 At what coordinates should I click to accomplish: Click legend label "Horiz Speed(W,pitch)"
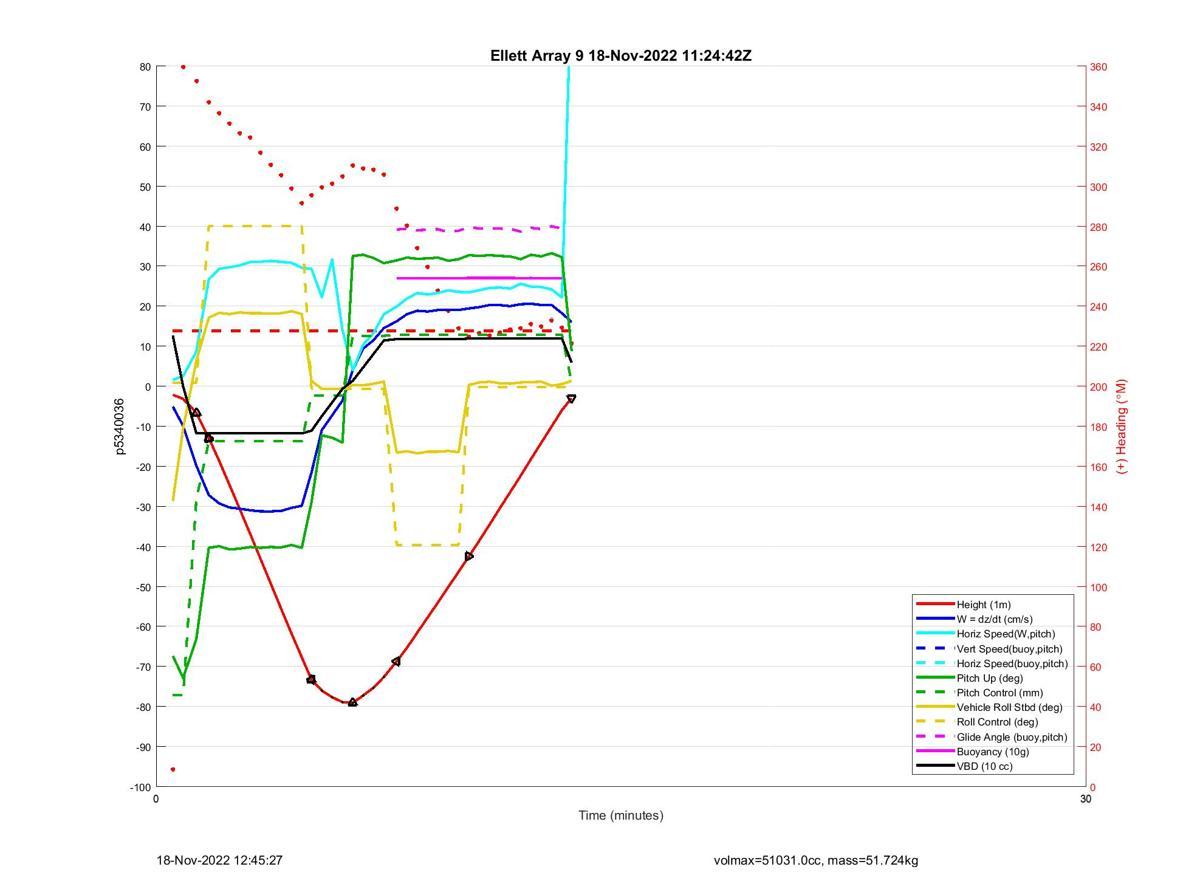1005,634
